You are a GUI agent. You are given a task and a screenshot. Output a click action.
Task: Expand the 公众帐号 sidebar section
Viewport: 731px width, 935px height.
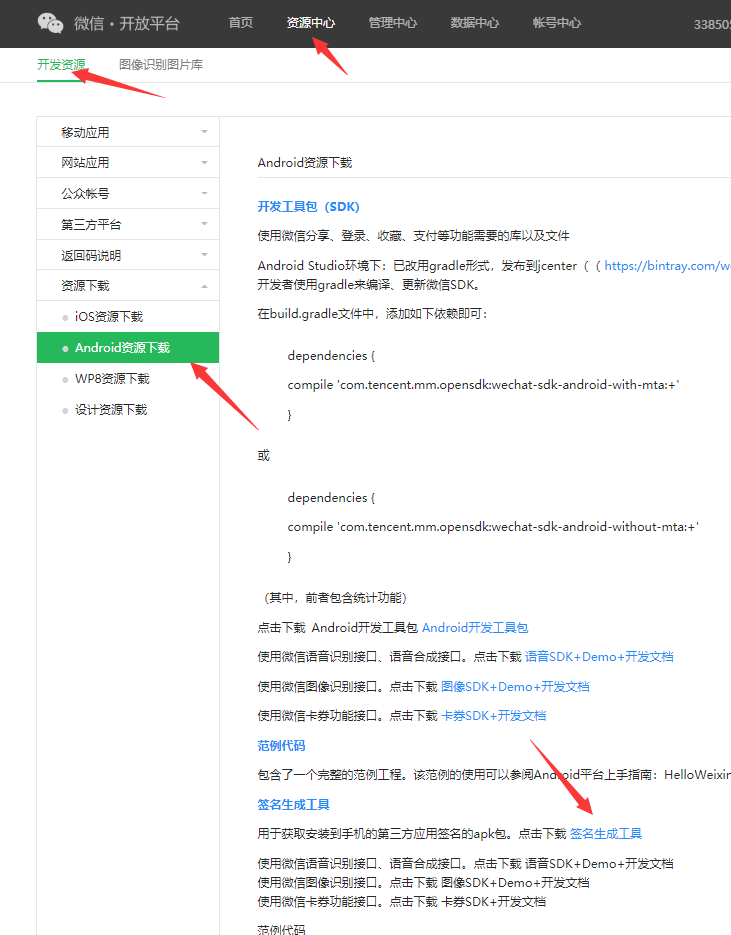(x=127, y=194)
